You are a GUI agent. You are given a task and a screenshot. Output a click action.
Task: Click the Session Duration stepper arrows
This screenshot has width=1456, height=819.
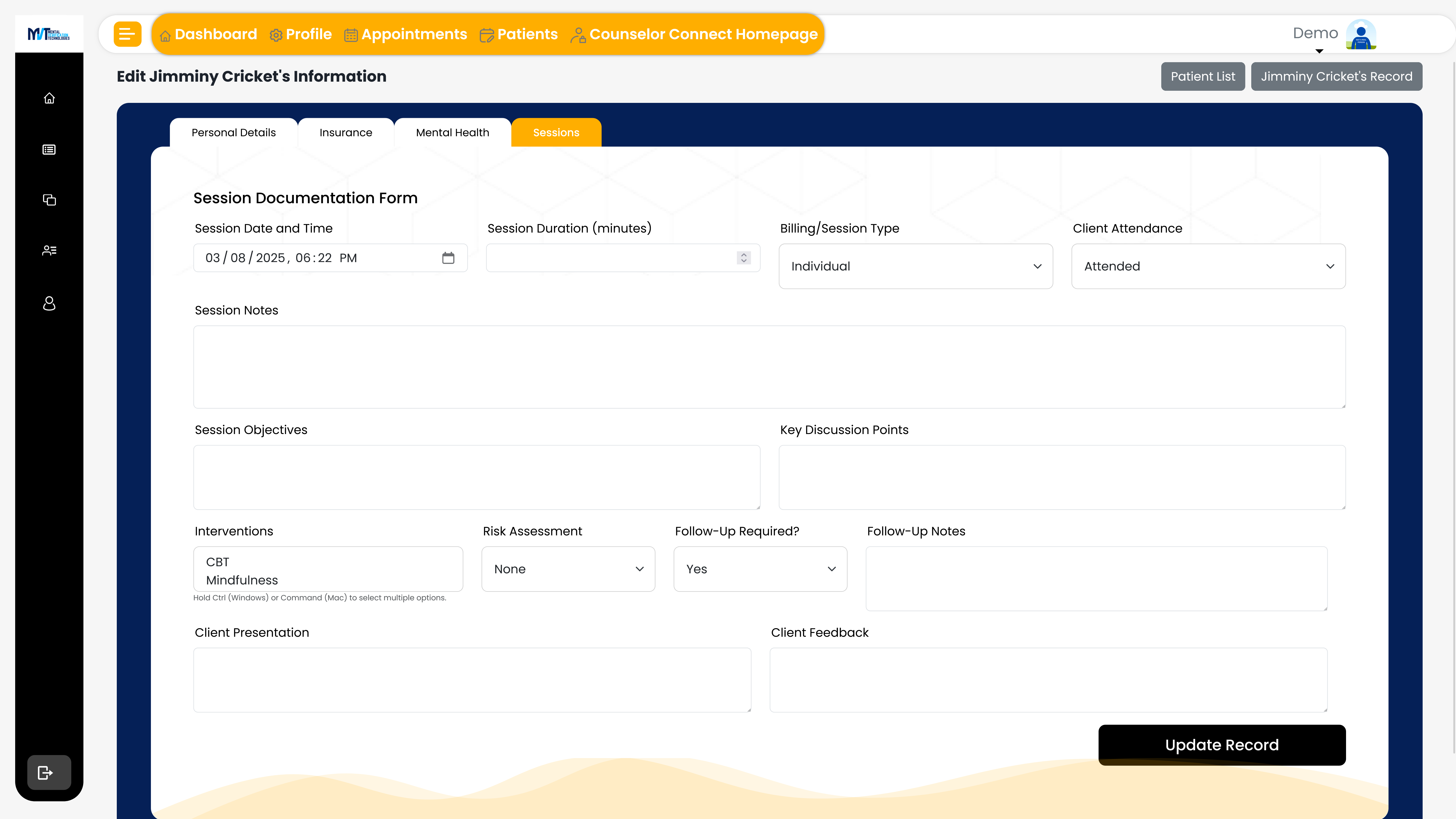tap(744, 258)
